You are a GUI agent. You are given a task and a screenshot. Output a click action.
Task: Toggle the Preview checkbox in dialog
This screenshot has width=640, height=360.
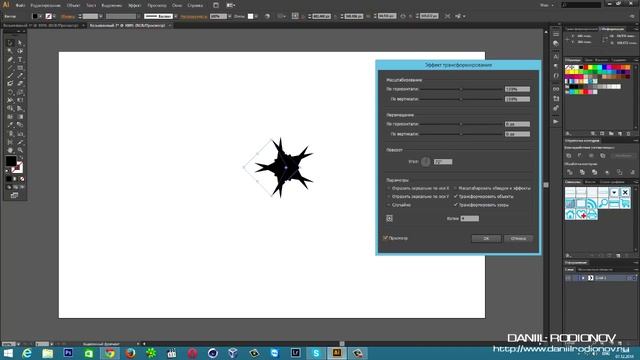point(385,238)
